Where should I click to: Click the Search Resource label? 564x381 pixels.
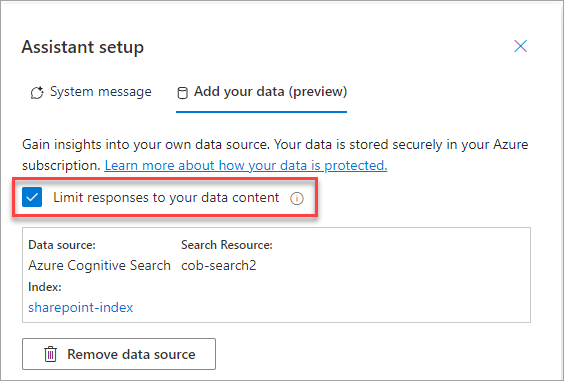coord(227,245)
